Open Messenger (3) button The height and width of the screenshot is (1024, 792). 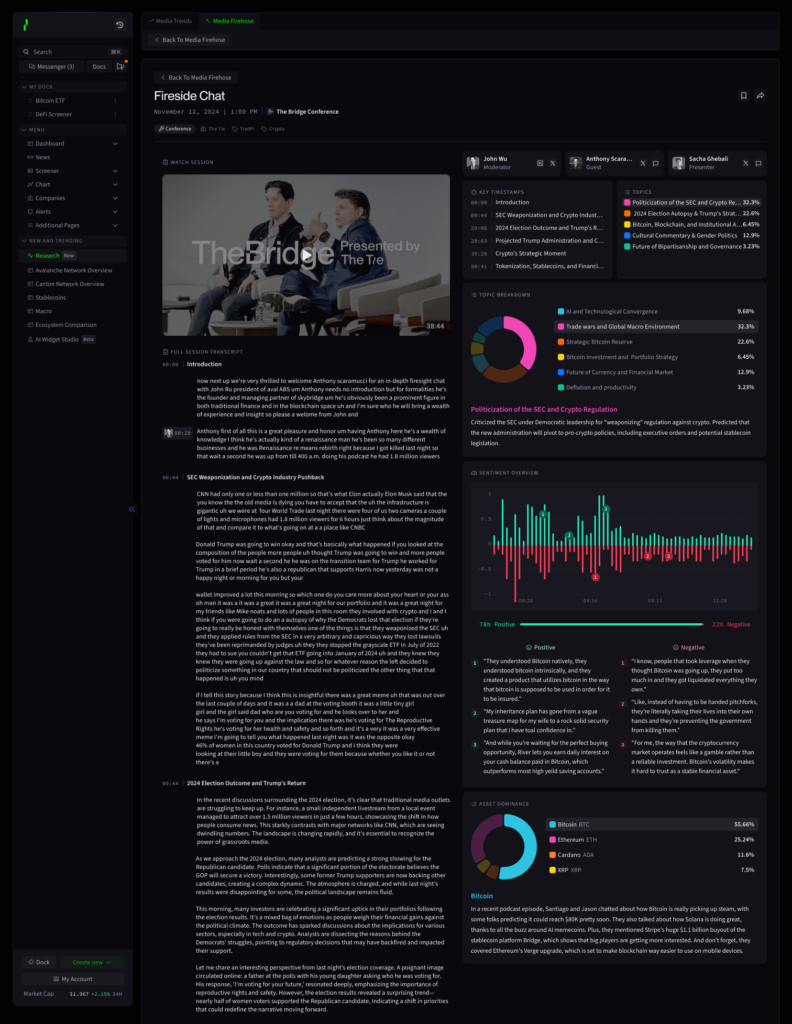52,67
